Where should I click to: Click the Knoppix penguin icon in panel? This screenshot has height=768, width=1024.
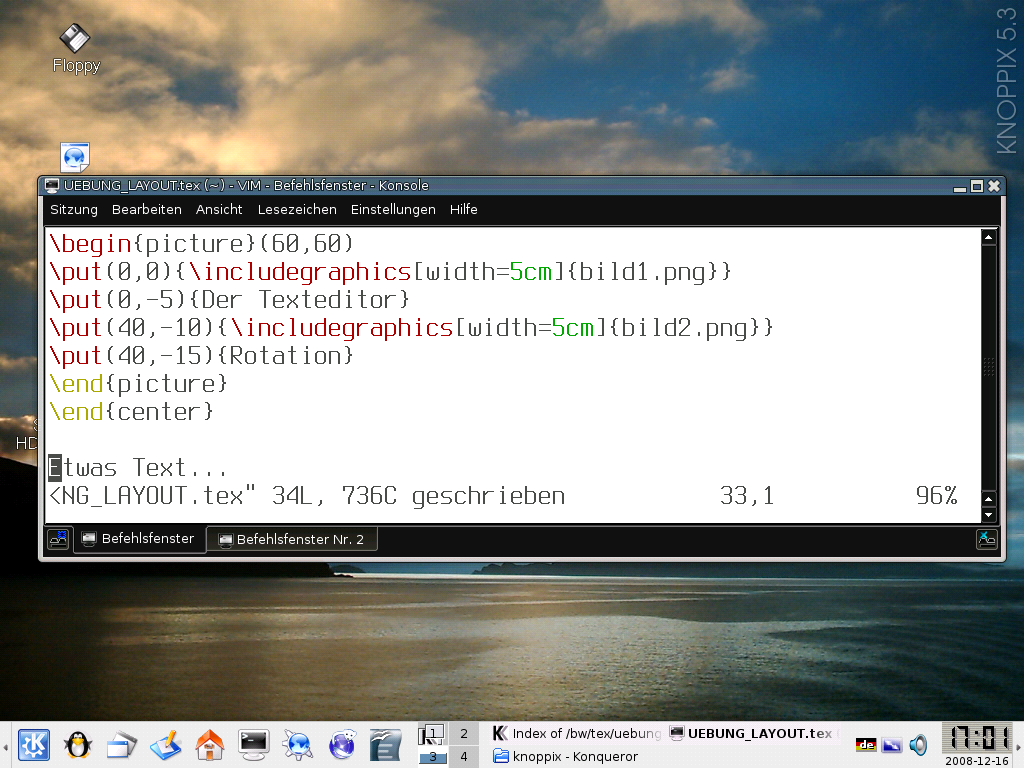78,744
